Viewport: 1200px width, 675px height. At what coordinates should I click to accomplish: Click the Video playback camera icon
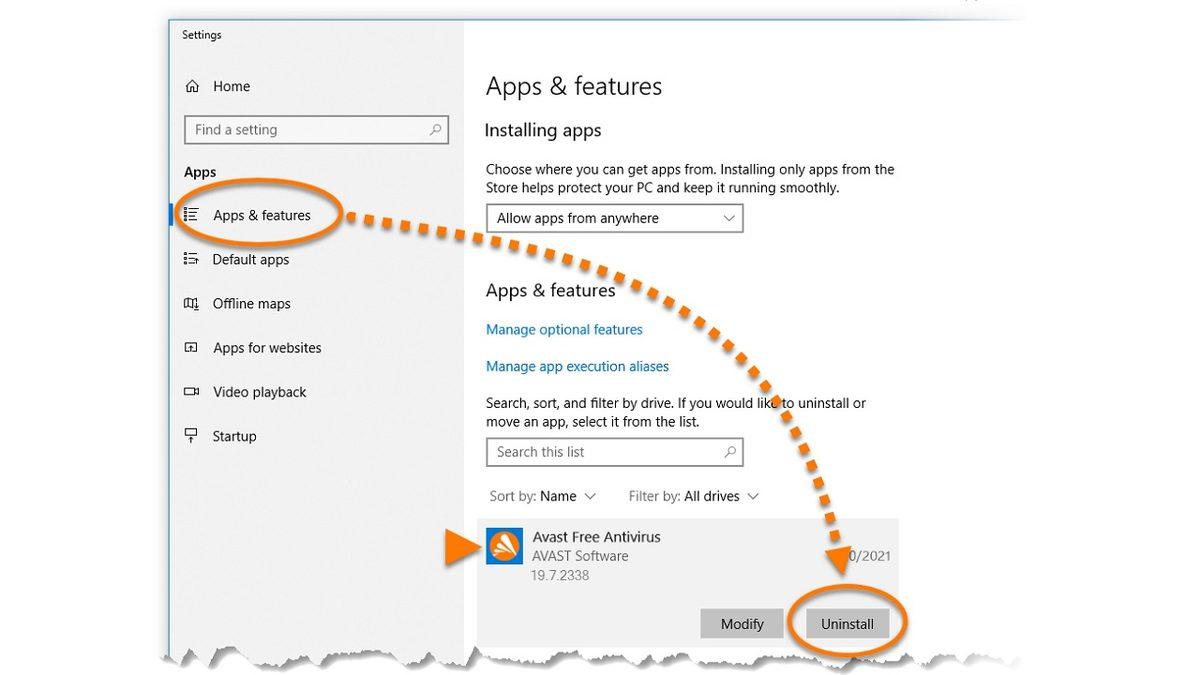[x=191, y=392]
